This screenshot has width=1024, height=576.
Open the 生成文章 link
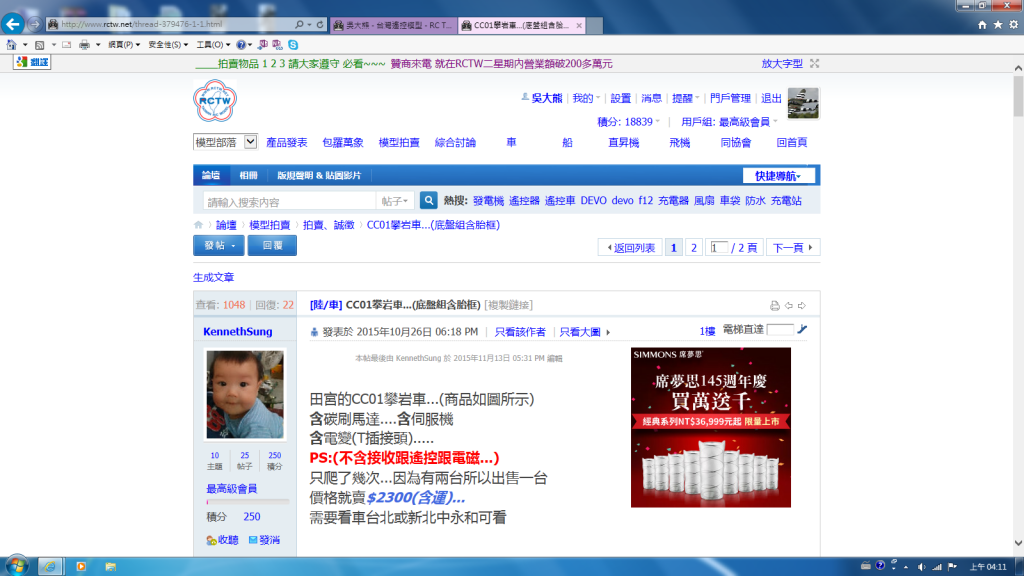pos(214,277)
